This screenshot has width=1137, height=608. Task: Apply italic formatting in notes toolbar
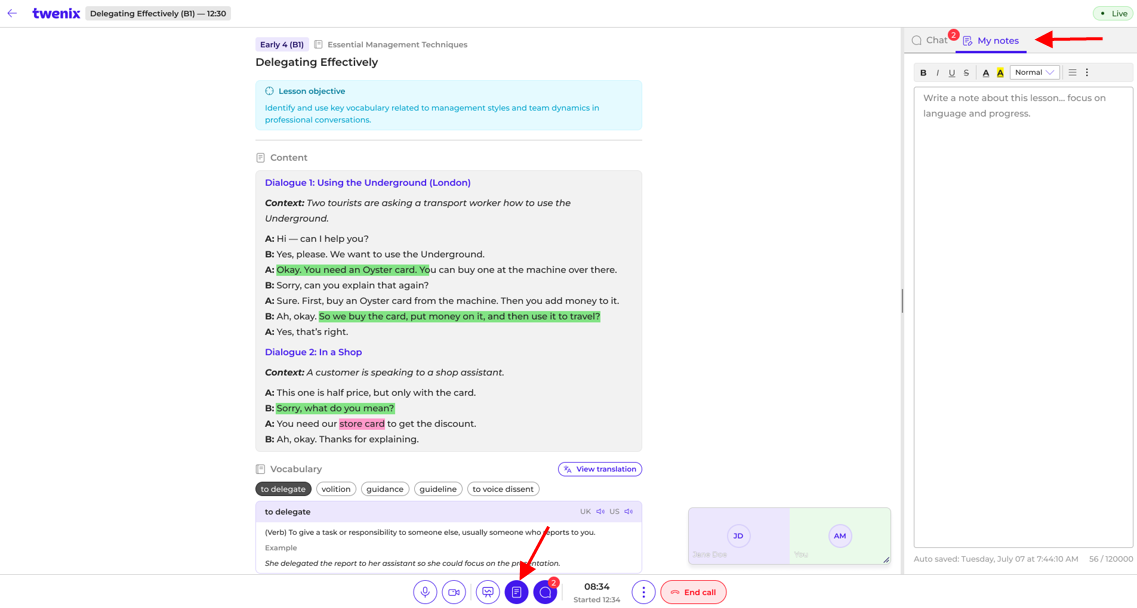pyautogui.click(x=938, y=73)
